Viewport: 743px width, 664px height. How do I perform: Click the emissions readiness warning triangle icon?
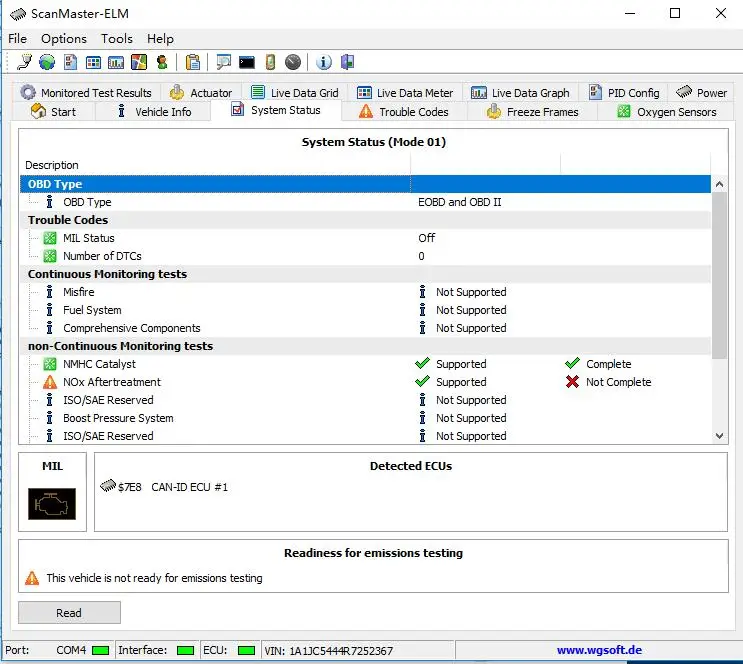pyautogui.click(x=32, y=578)
